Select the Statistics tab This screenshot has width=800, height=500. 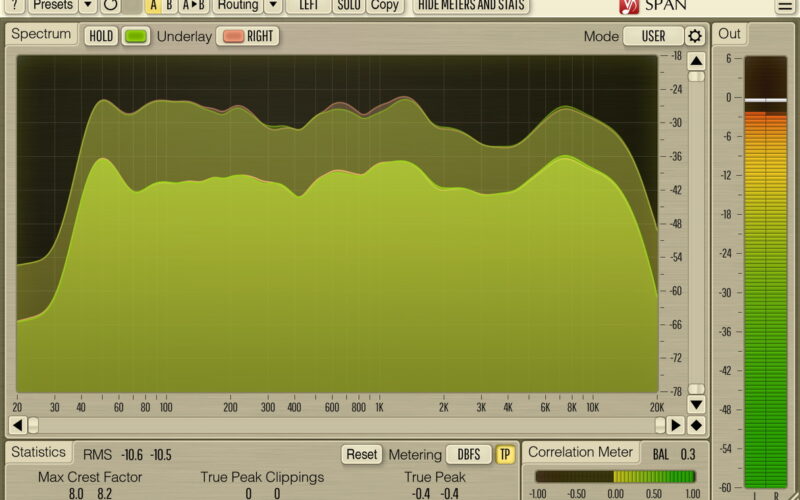tap(40, 453)
